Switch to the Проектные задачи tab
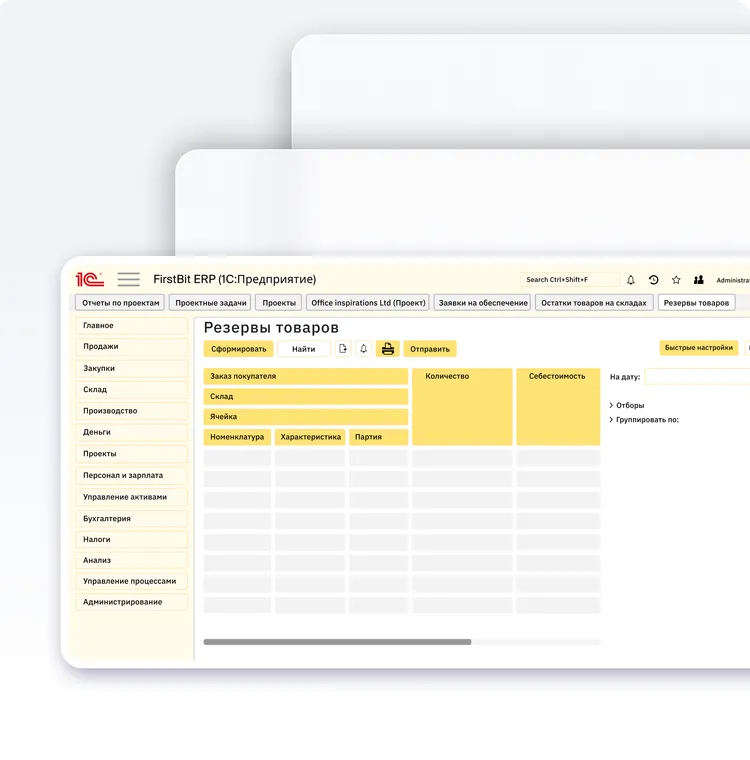 210,303
